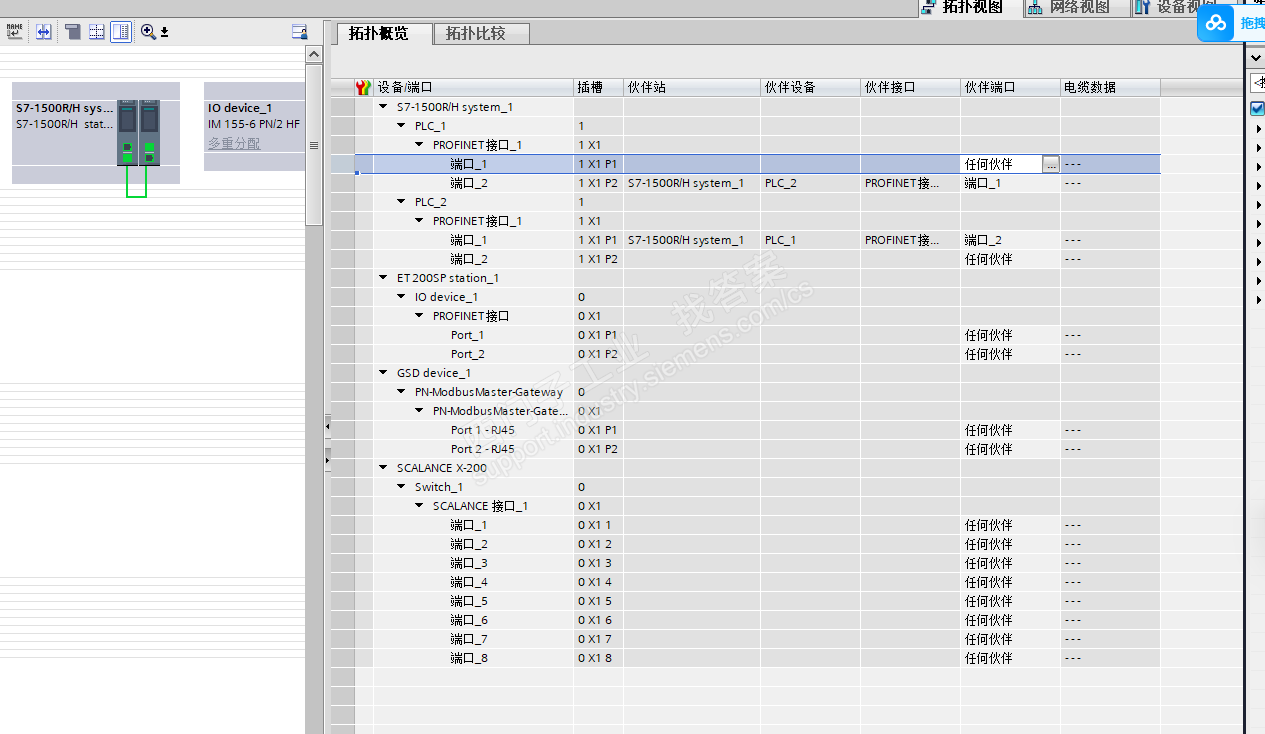Click the graphic pane's vertical scrollbar thumb
Viewport: 1265px width, 734px height.
click(x=314, y=145)
